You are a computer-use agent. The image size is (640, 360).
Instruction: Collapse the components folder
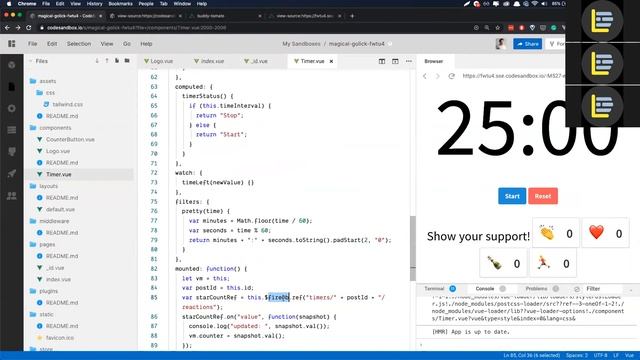[x=51, y=128]
